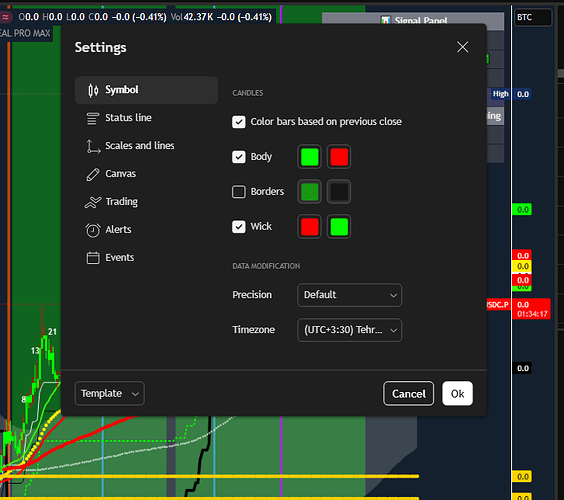Open Body green up-color swatch

coord(309,157)
